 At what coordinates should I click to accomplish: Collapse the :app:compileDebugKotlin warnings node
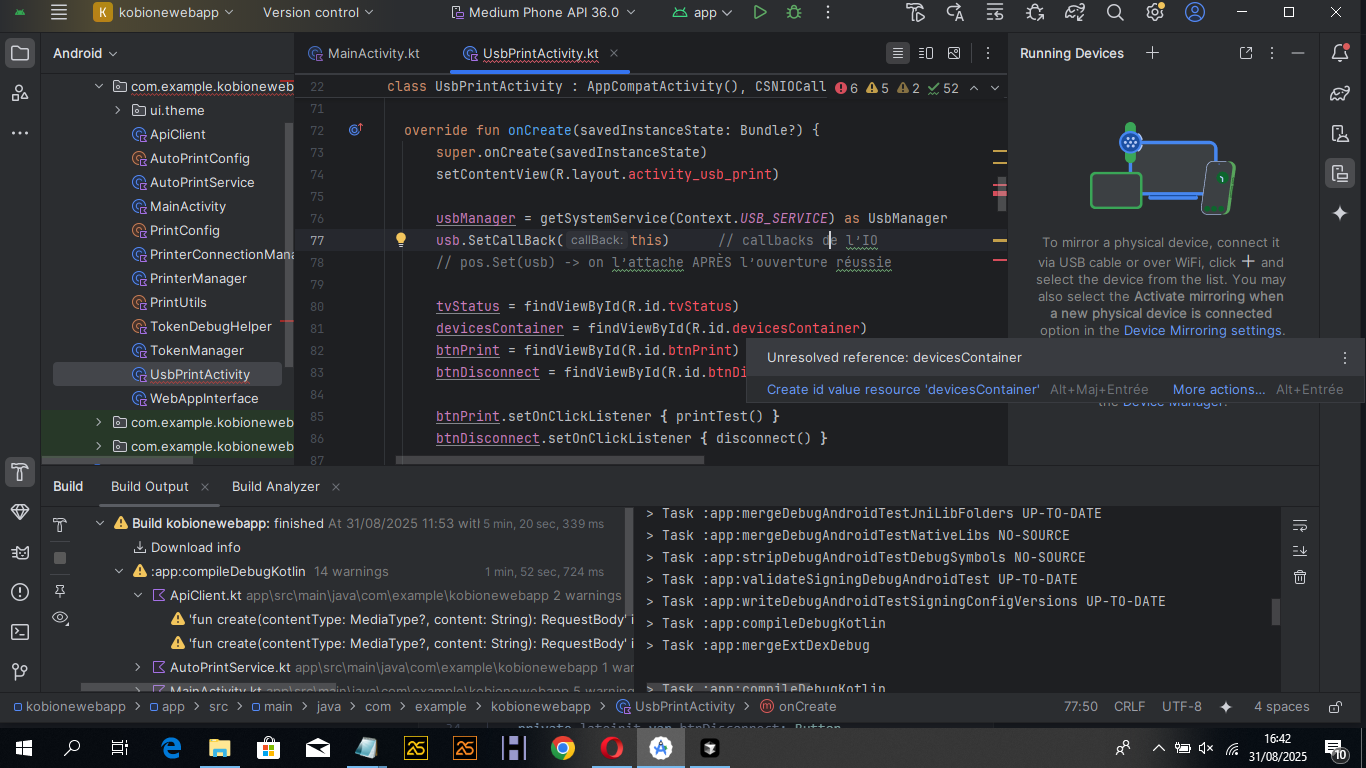[119, 572]
